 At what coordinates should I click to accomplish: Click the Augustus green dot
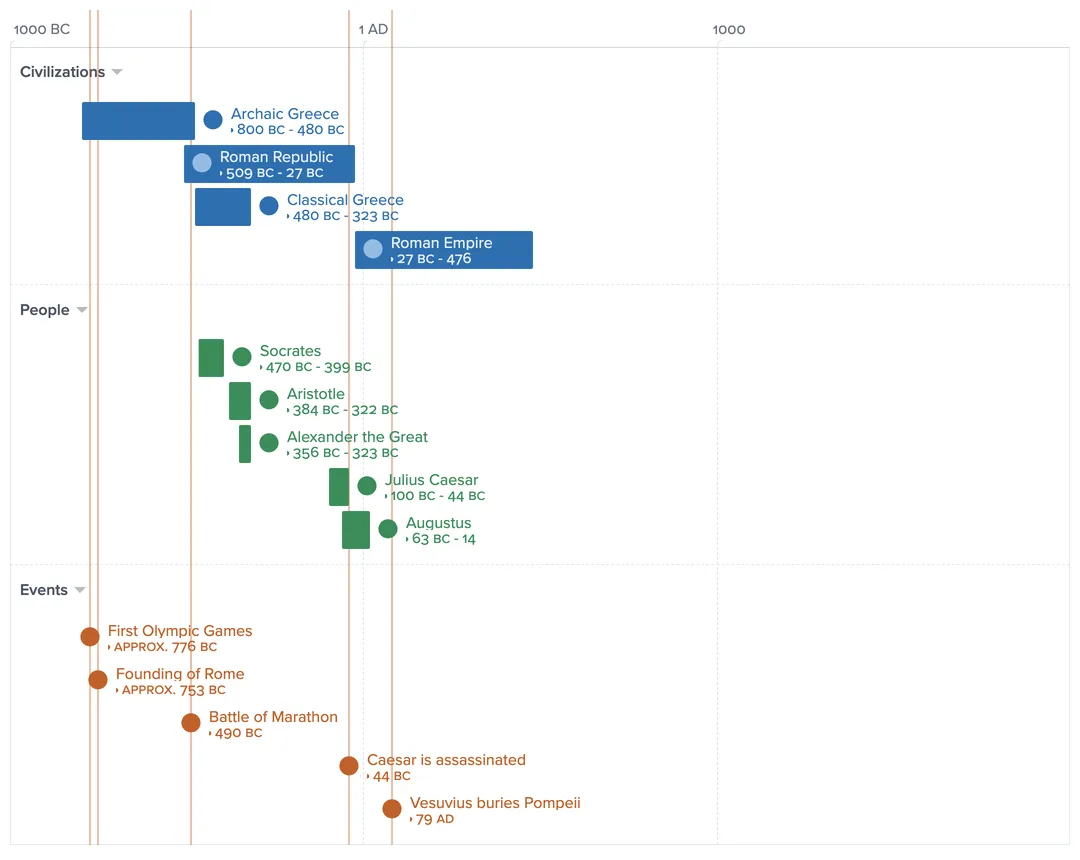(x=388, y=528)
